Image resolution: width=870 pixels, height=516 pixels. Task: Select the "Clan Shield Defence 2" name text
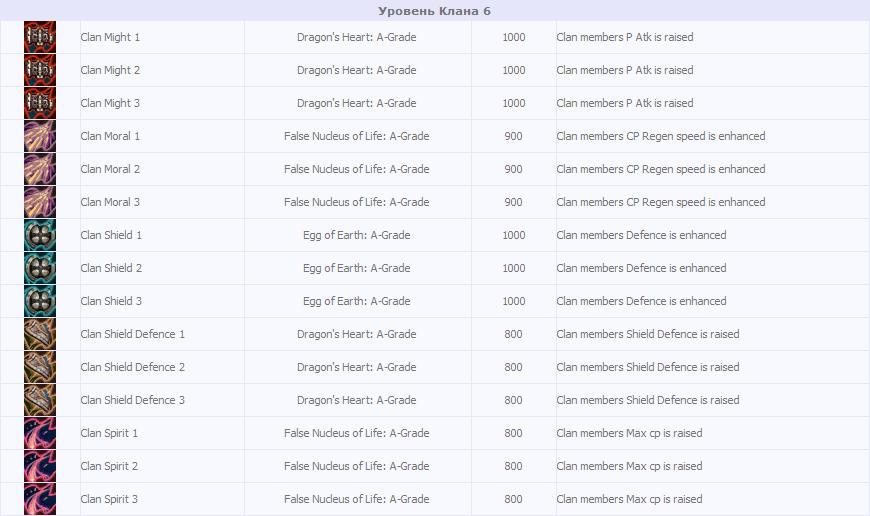tap(132, 367)
